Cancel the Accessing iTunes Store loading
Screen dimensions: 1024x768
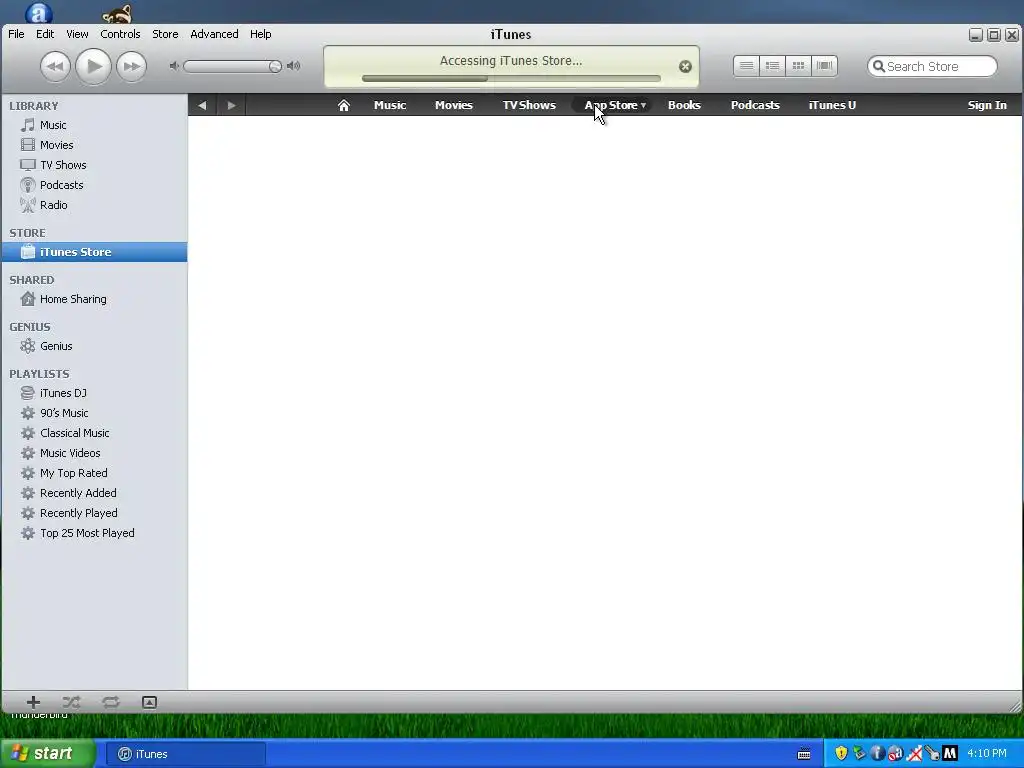tap(685, 66)
